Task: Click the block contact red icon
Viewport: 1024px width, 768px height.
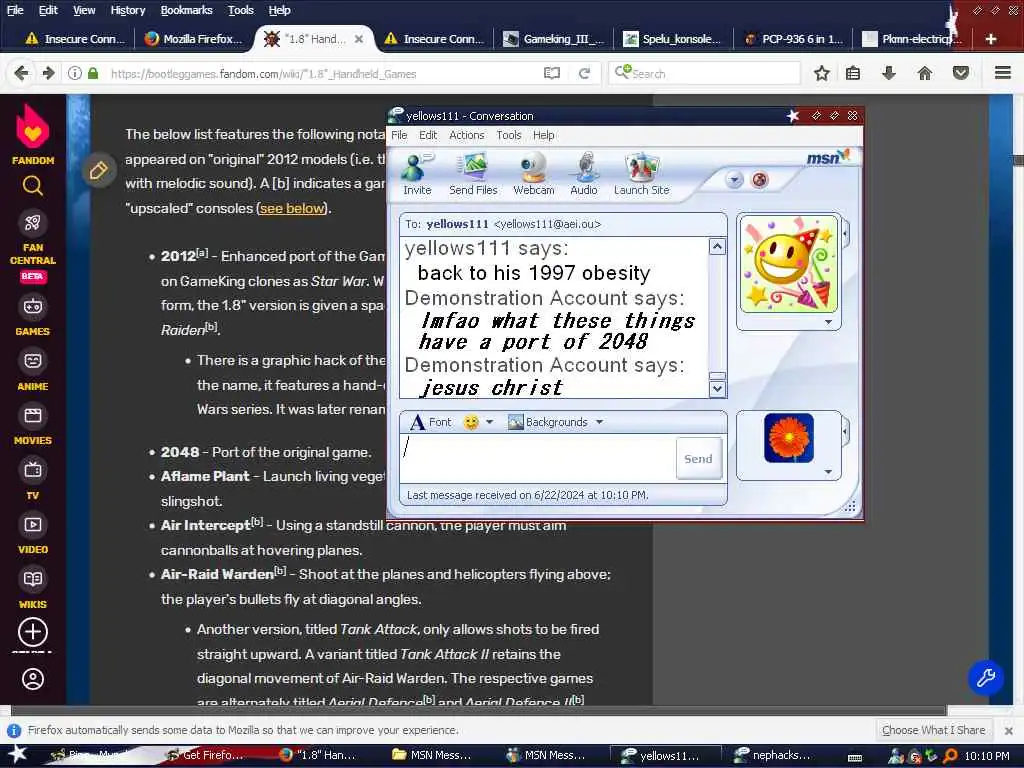Action: coord(760,180)
